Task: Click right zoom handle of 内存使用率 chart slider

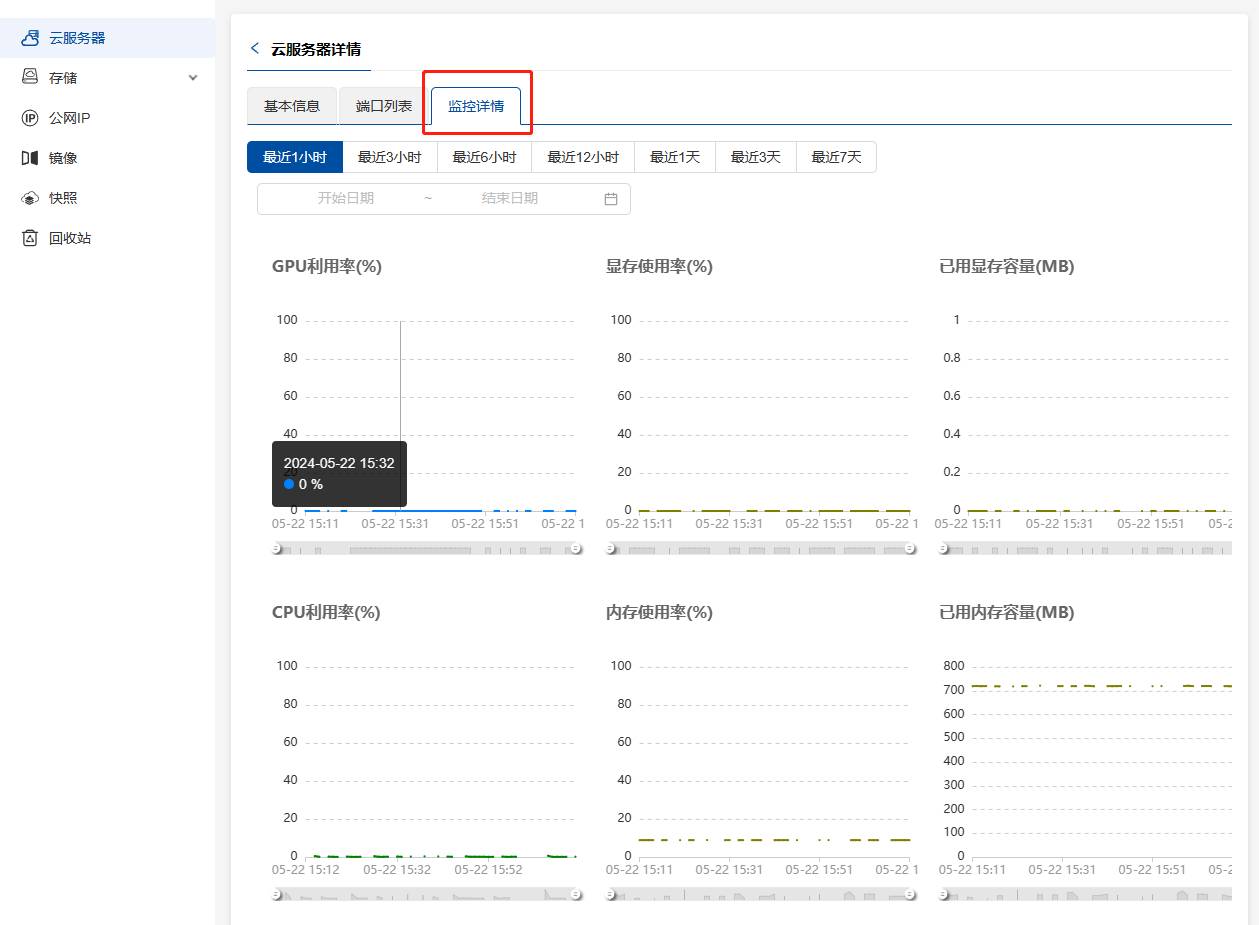Action: click(910, 895)
